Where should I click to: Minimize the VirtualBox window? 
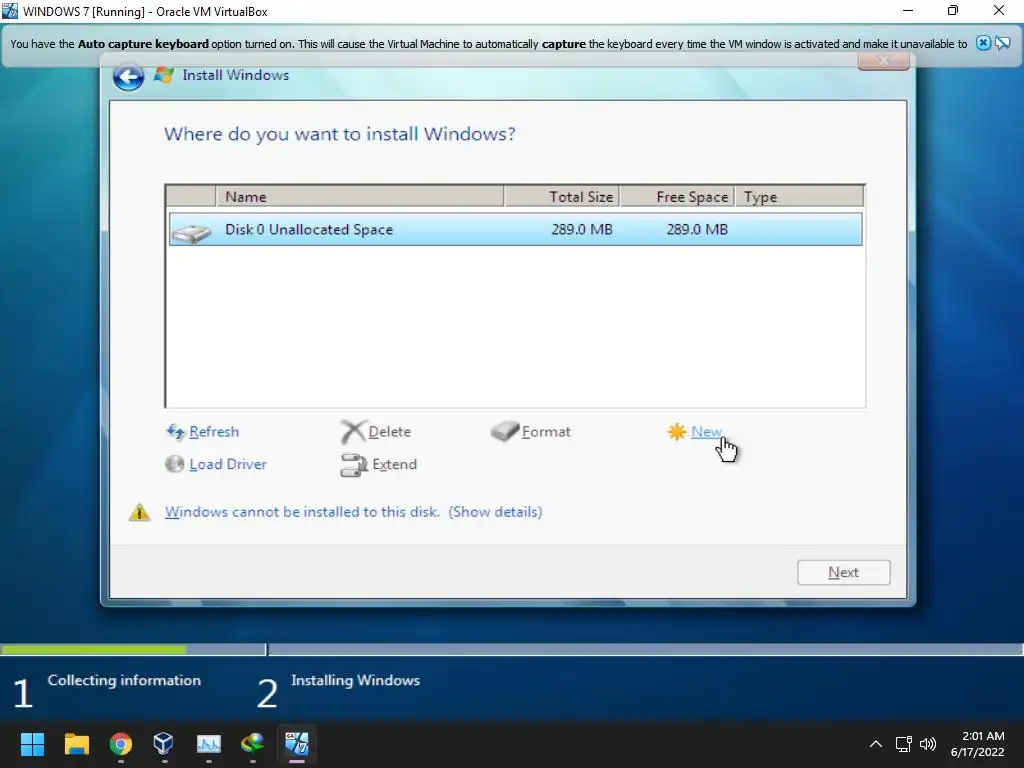908,10
